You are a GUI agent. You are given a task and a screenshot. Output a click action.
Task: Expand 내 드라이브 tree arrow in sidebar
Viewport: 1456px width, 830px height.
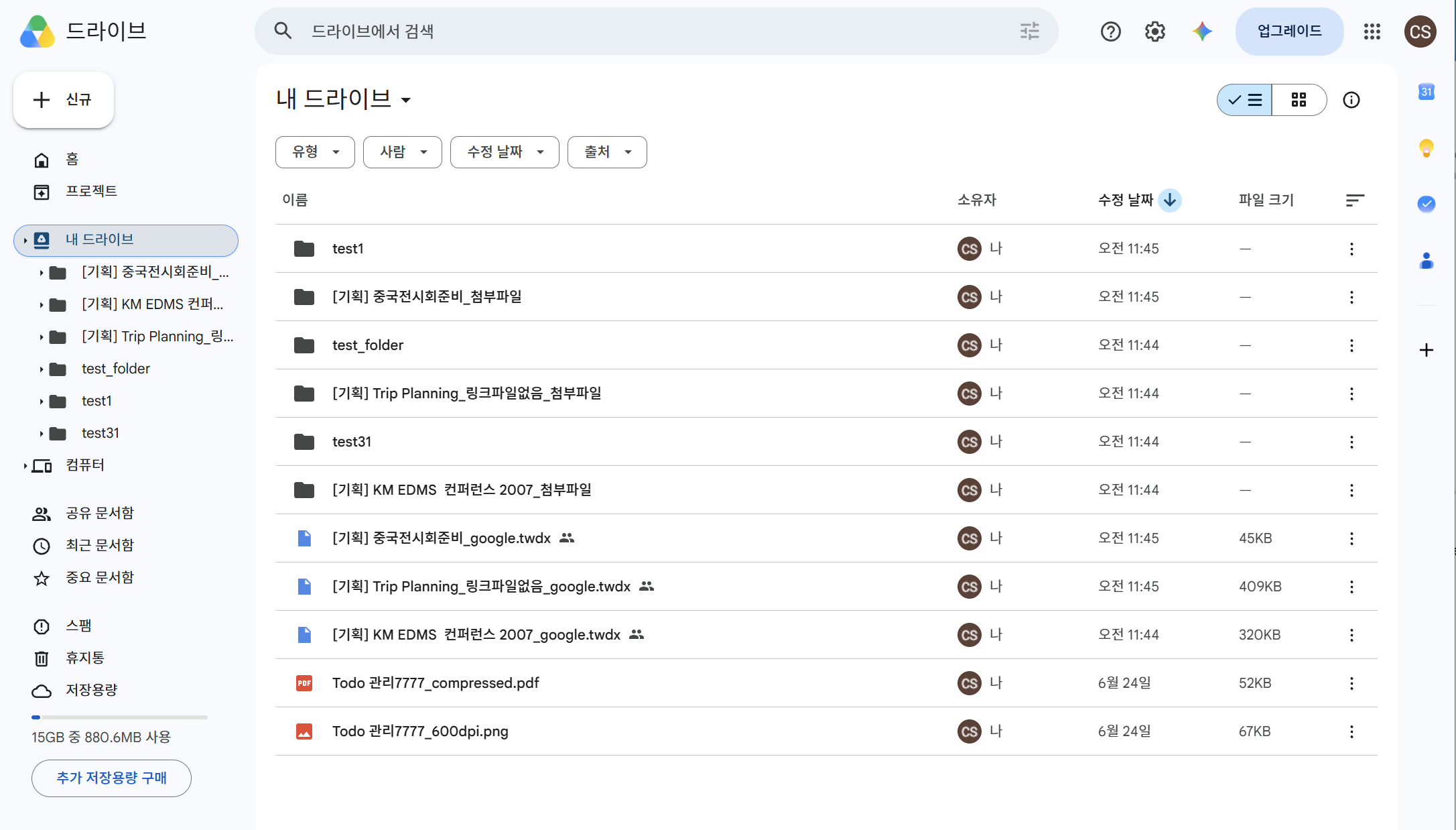coord(25,240)
